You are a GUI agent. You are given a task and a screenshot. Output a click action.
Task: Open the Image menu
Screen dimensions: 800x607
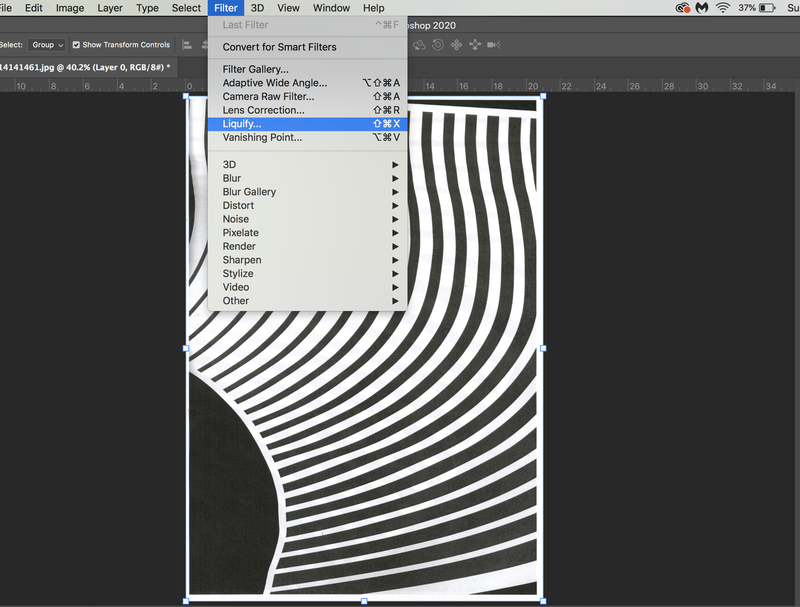[x=70, y=8]
